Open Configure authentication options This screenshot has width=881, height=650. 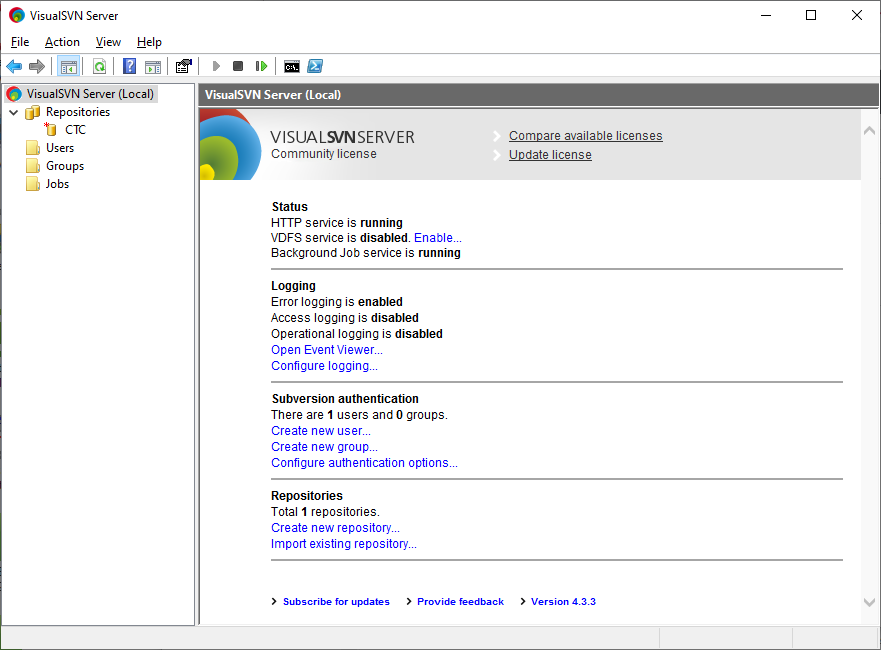(364, 463)
